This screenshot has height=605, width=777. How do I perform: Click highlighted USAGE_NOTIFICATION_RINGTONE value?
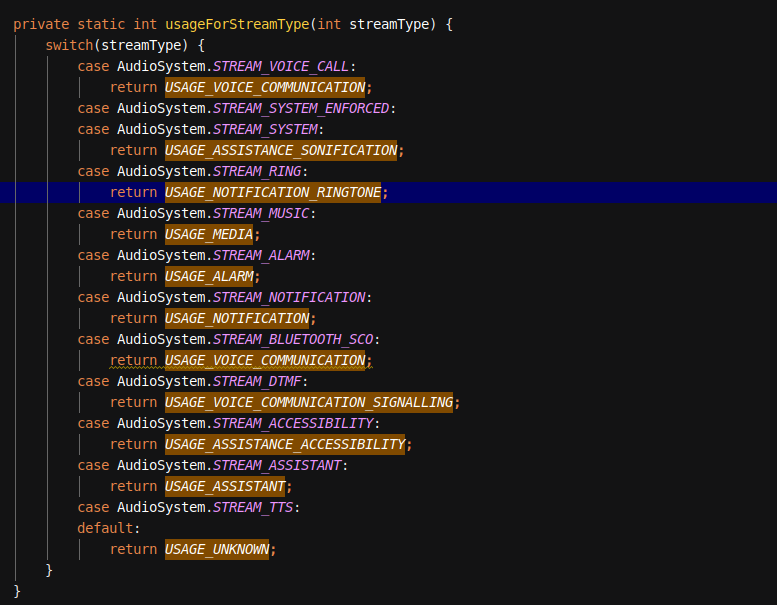273,192
